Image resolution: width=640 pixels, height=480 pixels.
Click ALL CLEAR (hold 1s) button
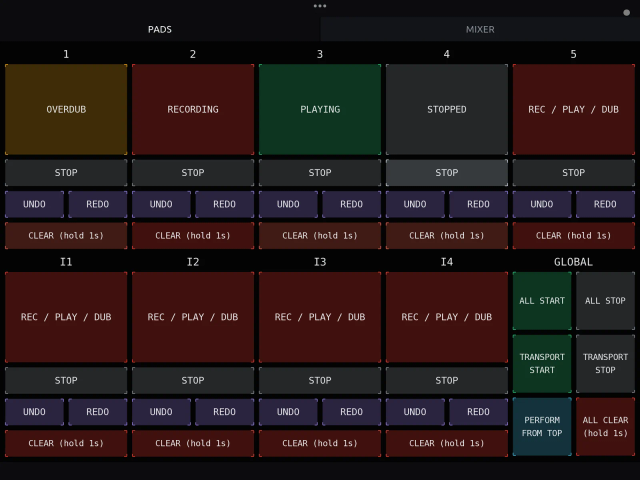[x=605, y=427]
